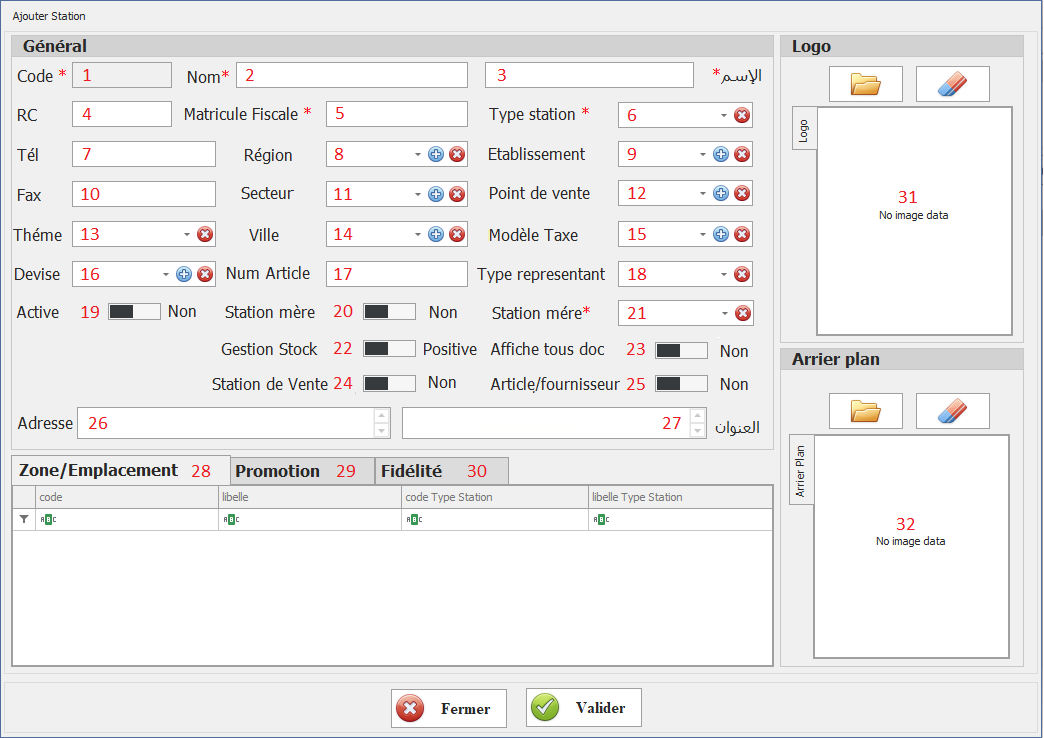Screen dimensions: 1044x738
Task: Toggle the Active switch
Action: click(x=134, y=312)
